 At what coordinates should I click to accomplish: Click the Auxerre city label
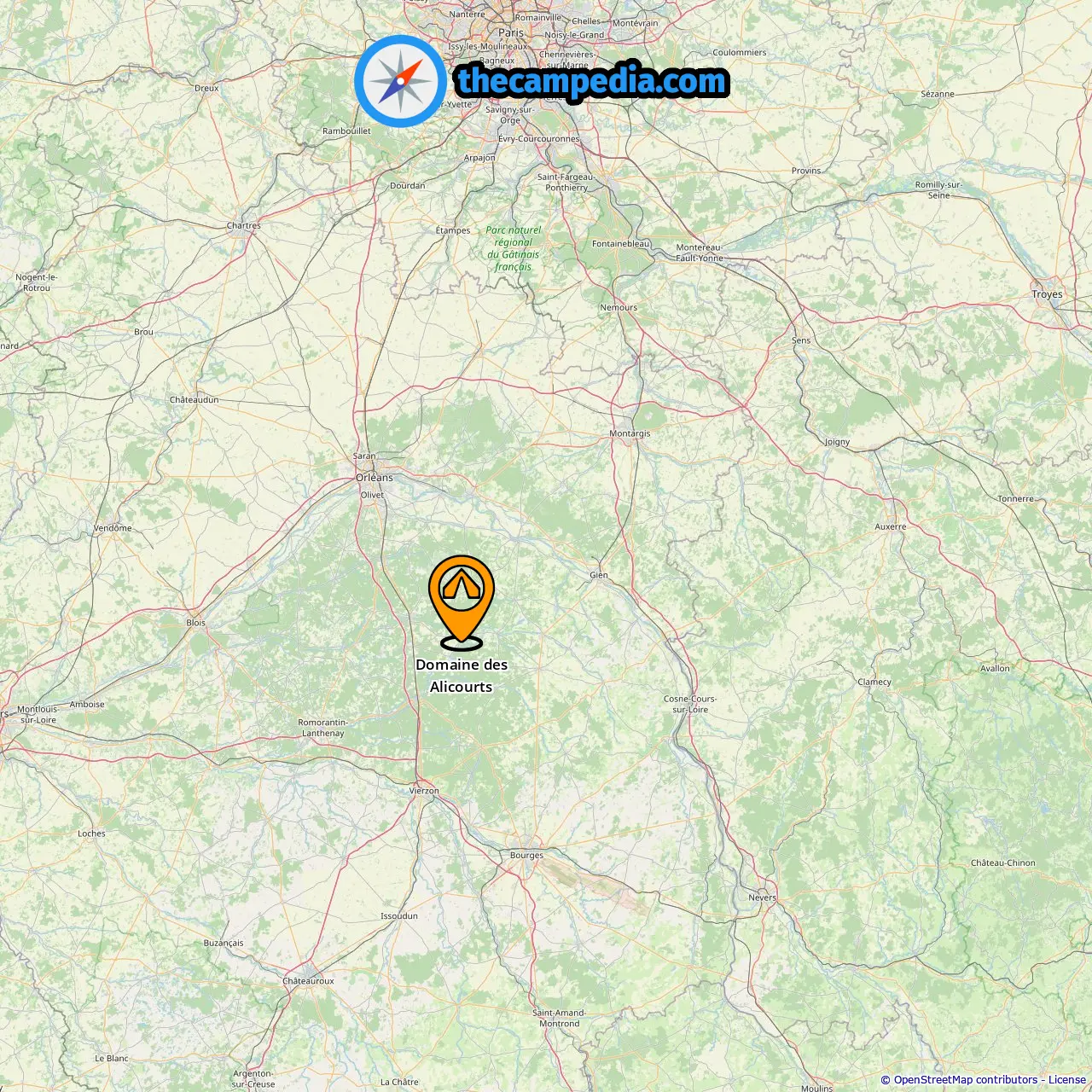point(891,526)
